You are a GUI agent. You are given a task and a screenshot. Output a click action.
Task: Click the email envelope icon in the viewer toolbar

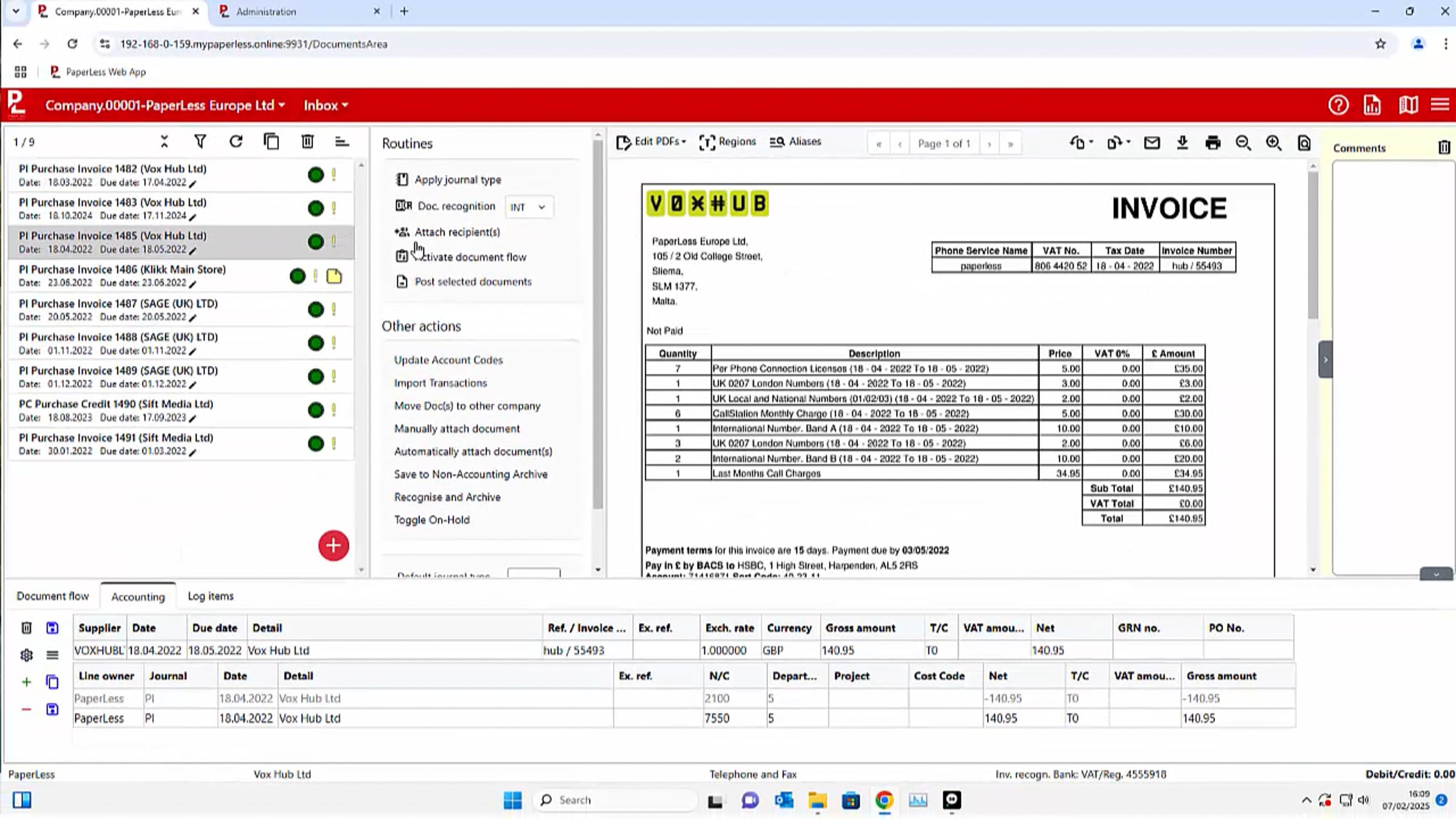(1151, 143)
